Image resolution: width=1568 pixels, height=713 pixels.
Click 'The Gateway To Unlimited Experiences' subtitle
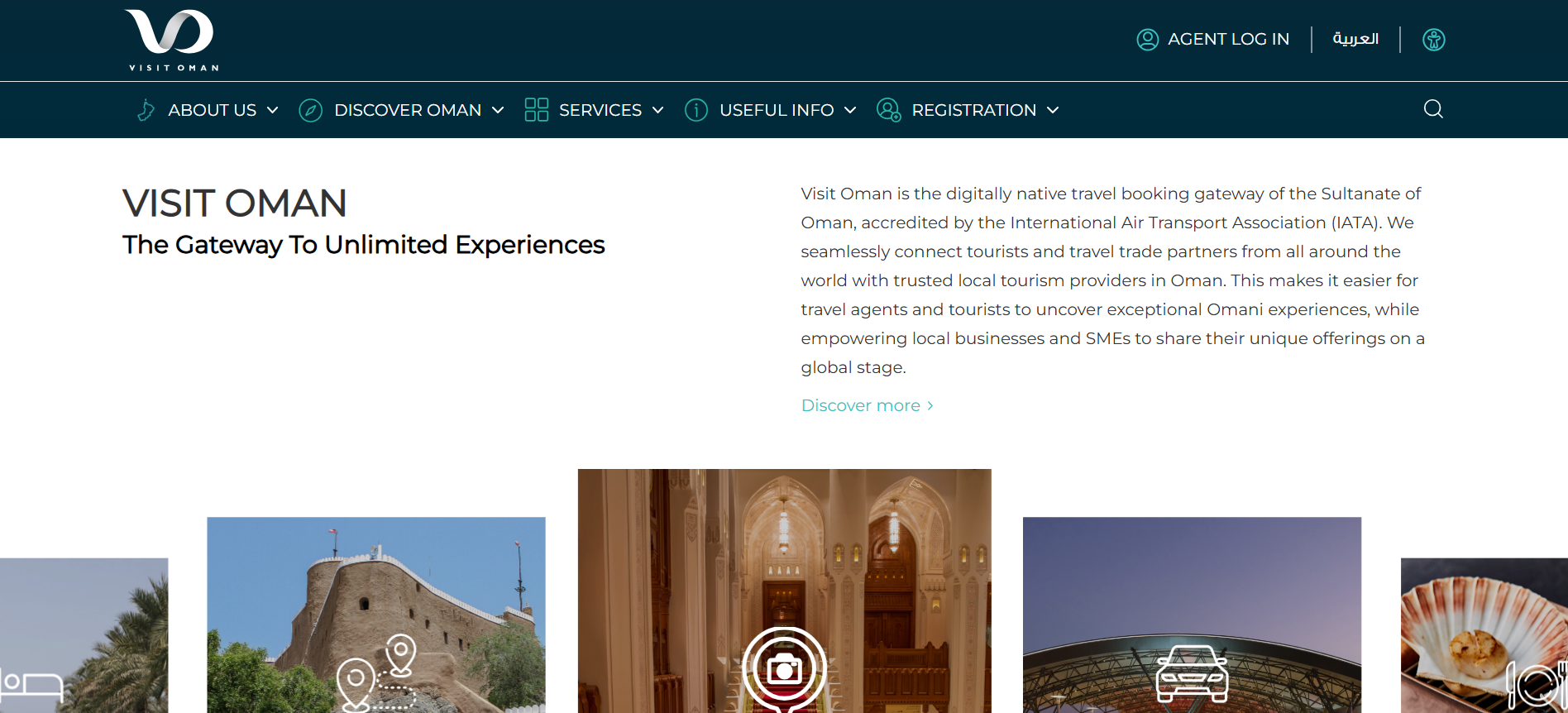coord(364,245)
